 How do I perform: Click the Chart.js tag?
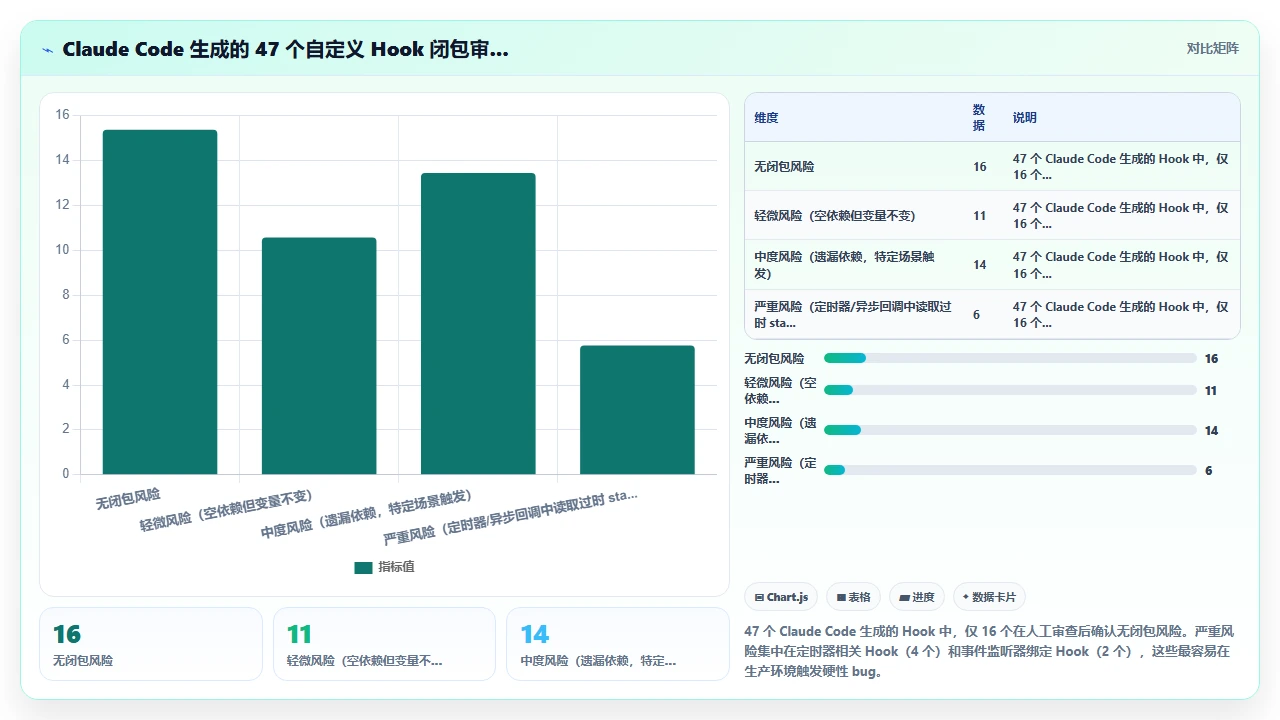(x=781, y=597)
